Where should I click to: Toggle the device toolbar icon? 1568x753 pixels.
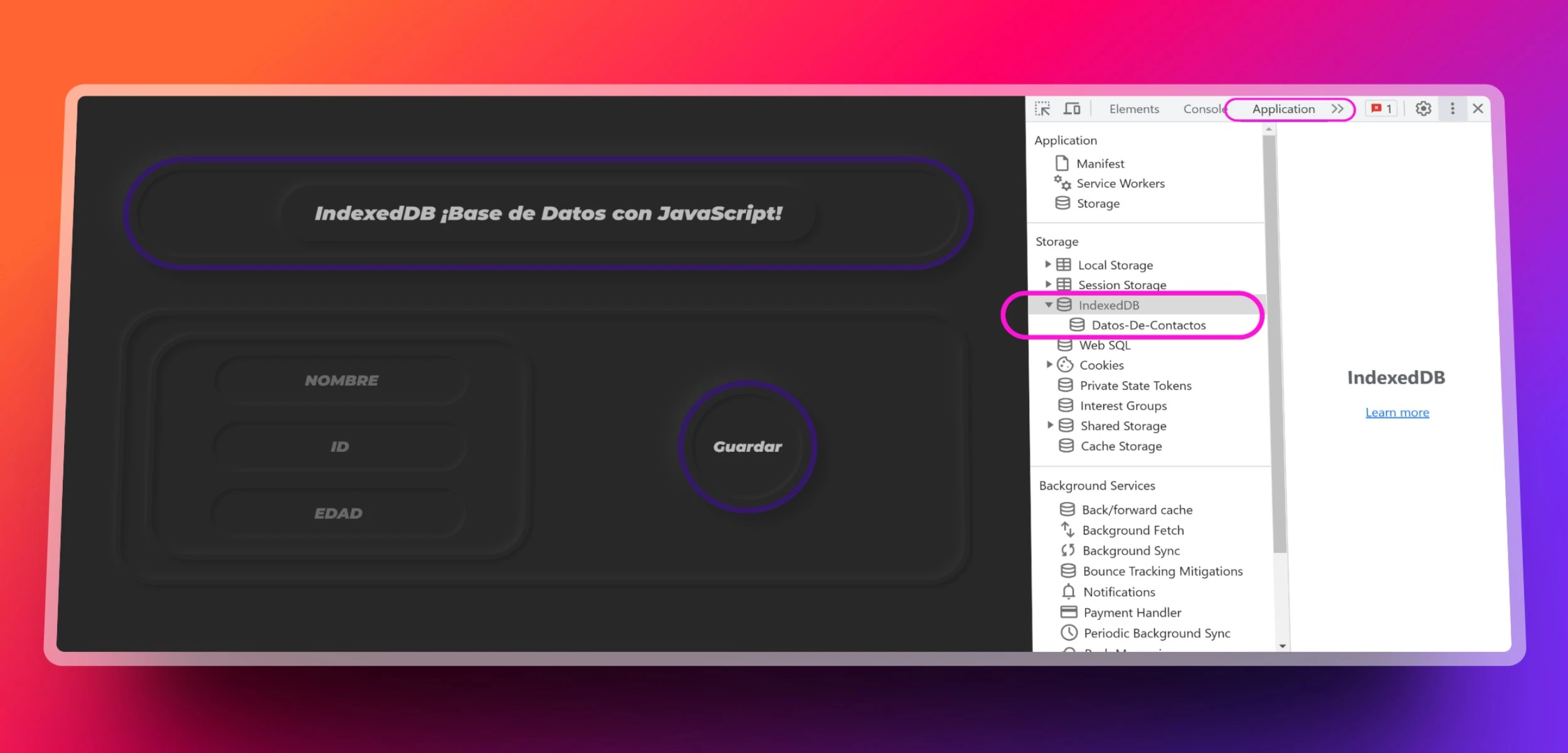1073,109
